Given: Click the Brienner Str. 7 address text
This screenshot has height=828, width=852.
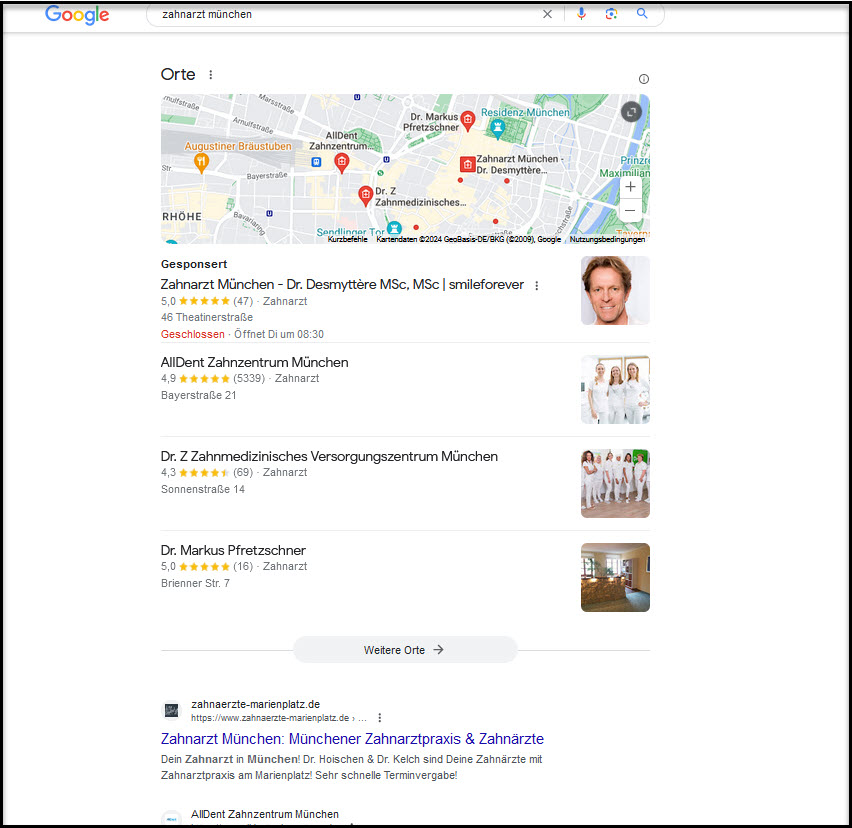Looking at the screenshot, I should point(195,584).
